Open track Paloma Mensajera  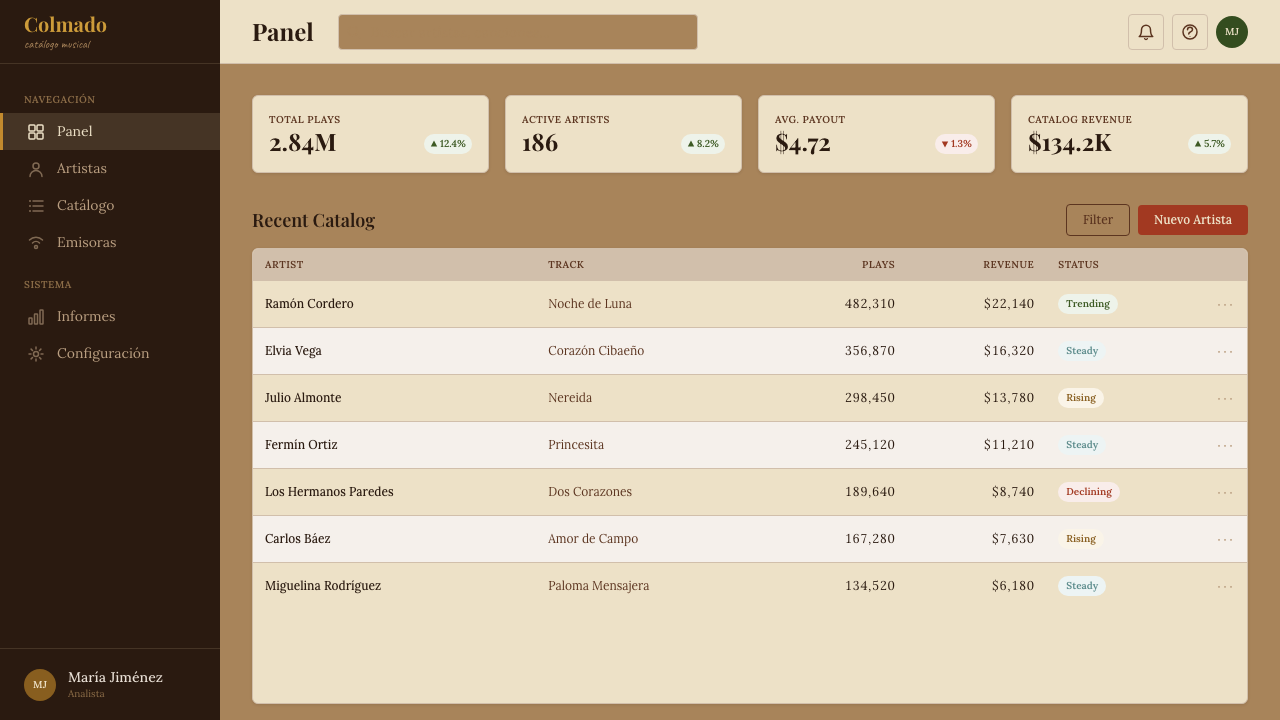click(598, 586)
